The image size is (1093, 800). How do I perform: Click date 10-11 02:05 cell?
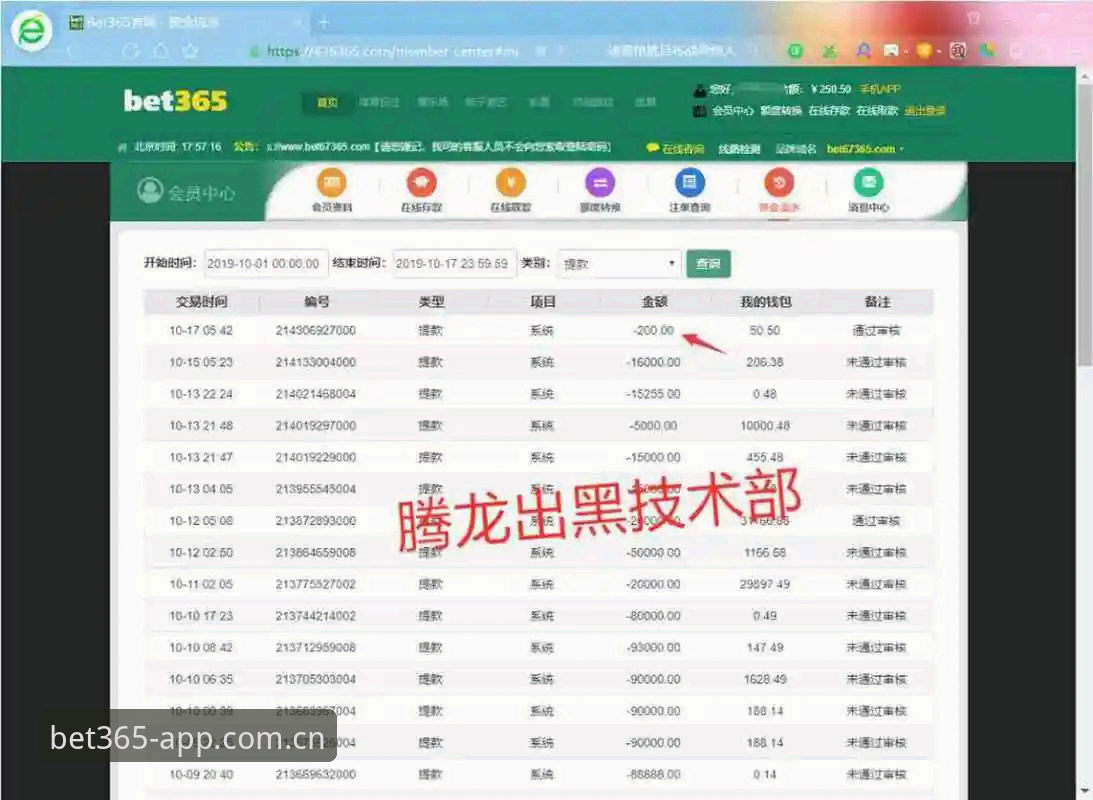coord(201,584)
